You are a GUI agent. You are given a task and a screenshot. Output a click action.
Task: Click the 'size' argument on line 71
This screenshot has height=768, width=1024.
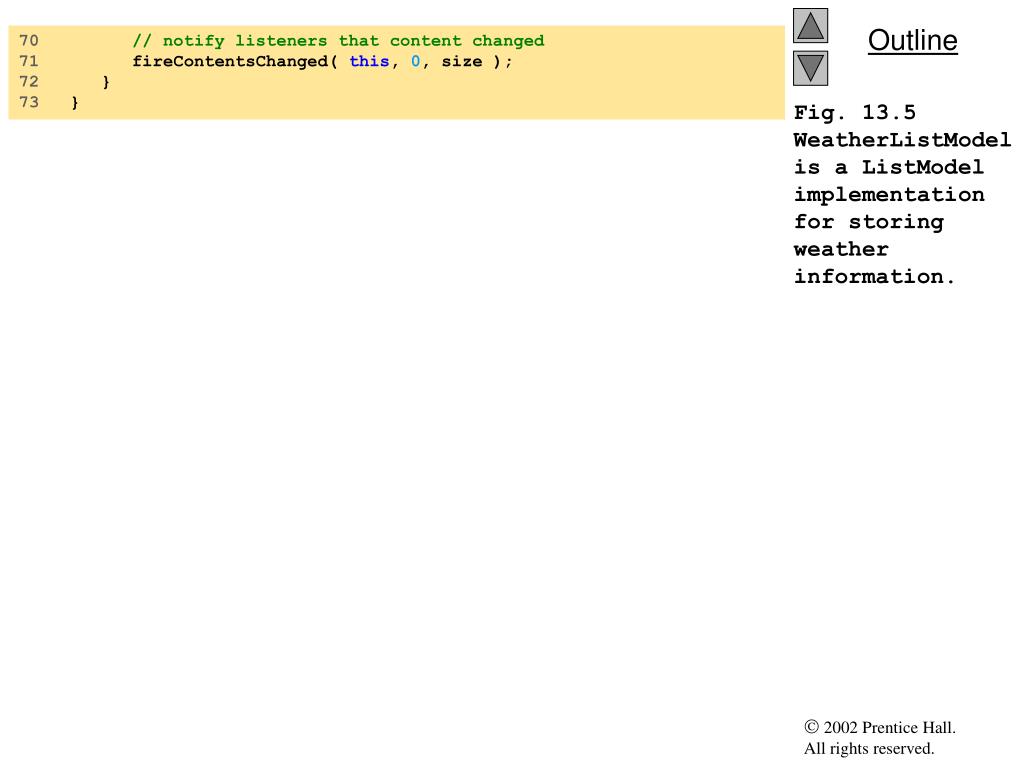(x=462, y=61)
